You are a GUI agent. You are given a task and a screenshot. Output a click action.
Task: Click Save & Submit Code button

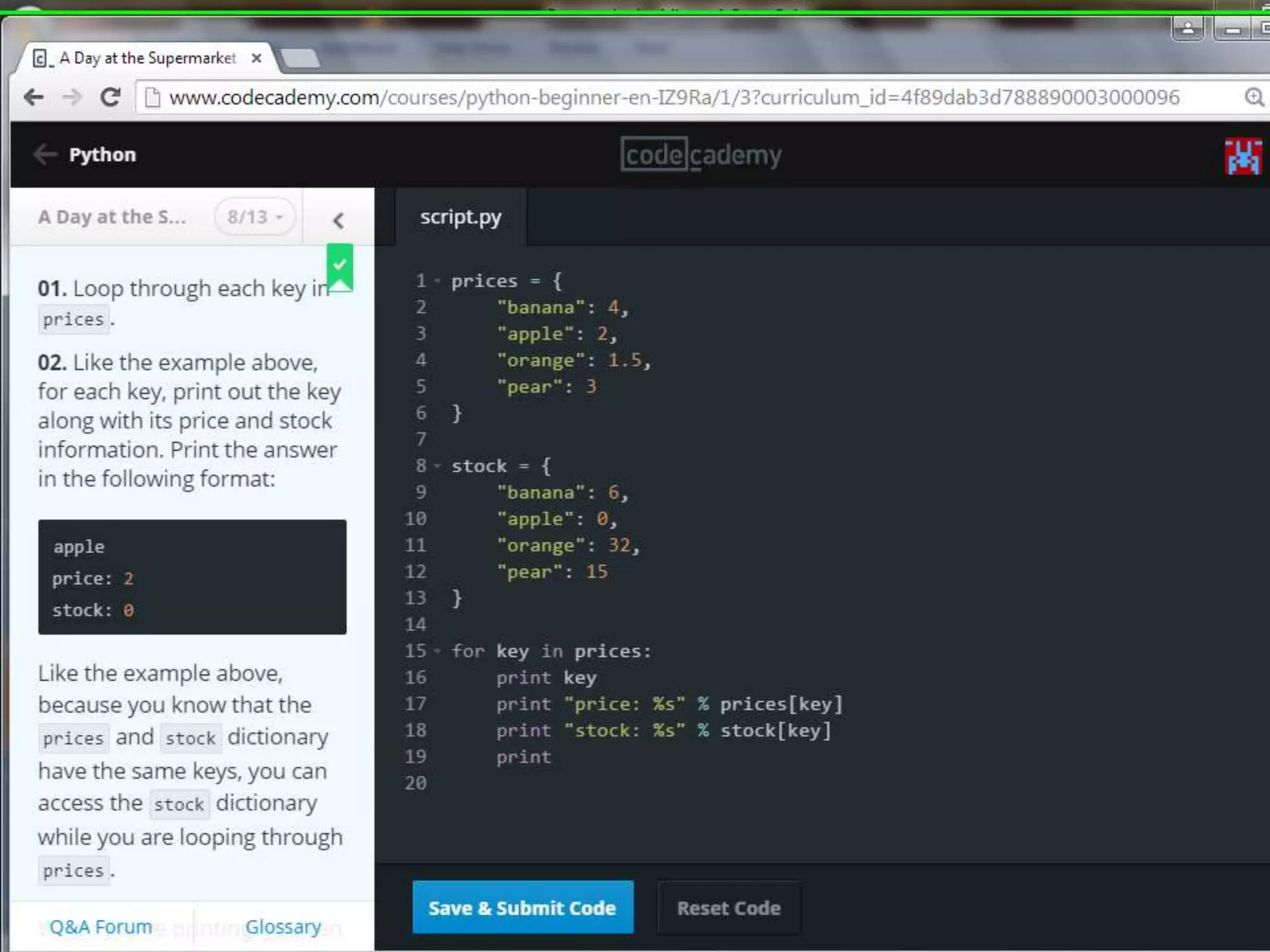pos(522,907)
